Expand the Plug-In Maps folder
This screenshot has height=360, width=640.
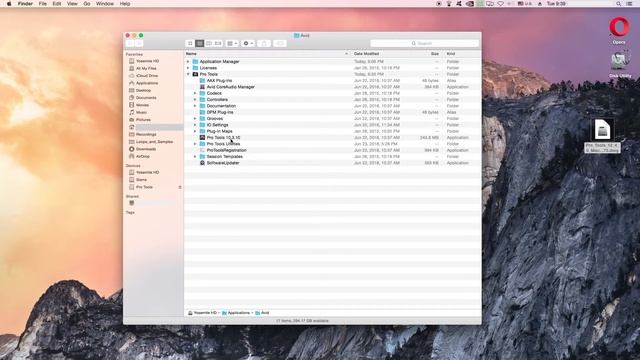195,131
